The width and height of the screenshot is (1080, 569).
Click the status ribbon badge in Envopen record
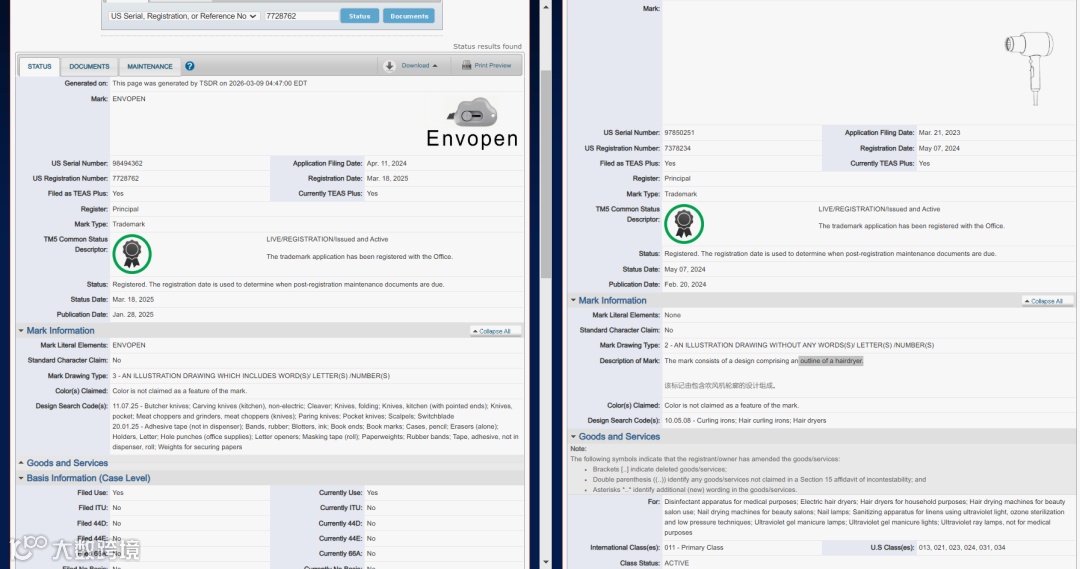(x=132, y=254)
